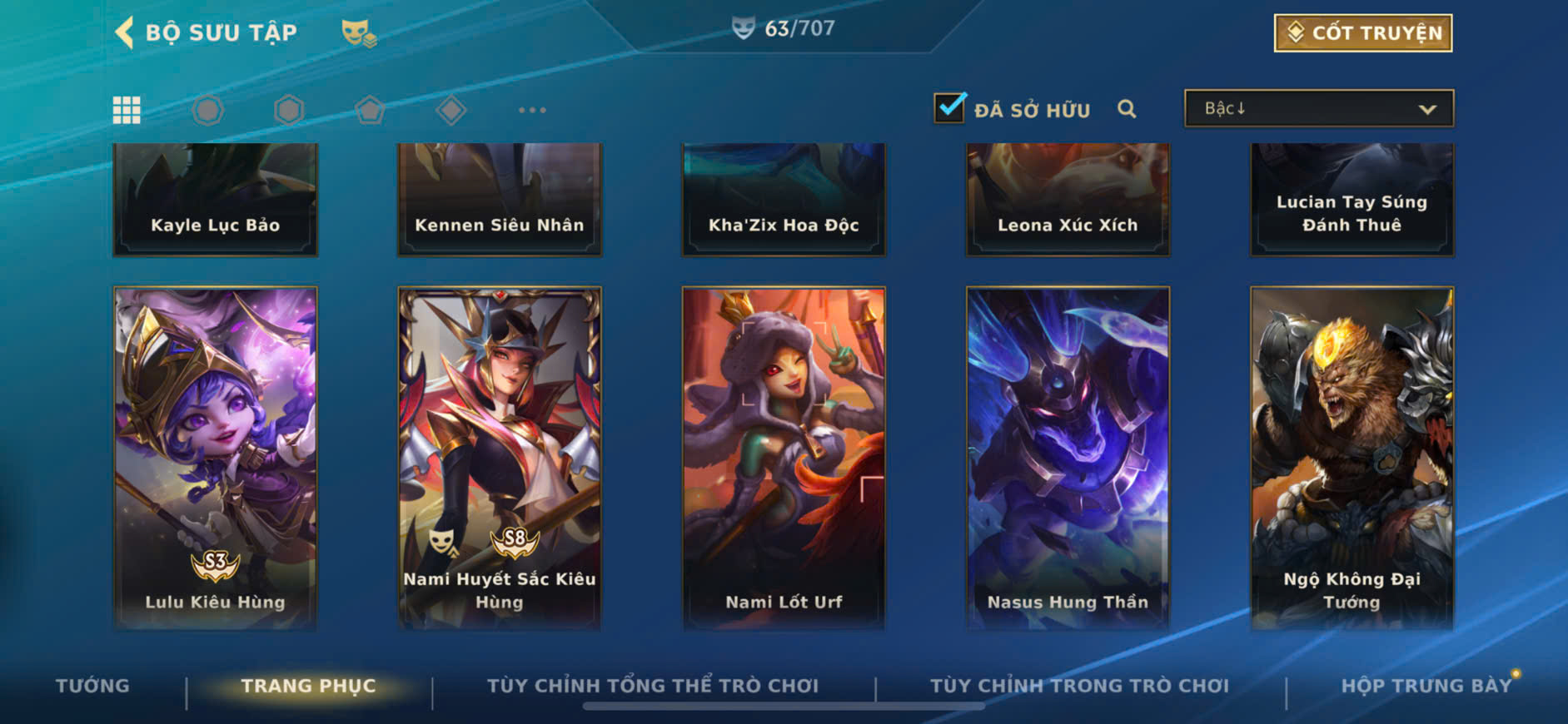Go back using the Bộ Sưu Tập arrow
Viewport: 1568px width, 724px height.
click(125, 33)
